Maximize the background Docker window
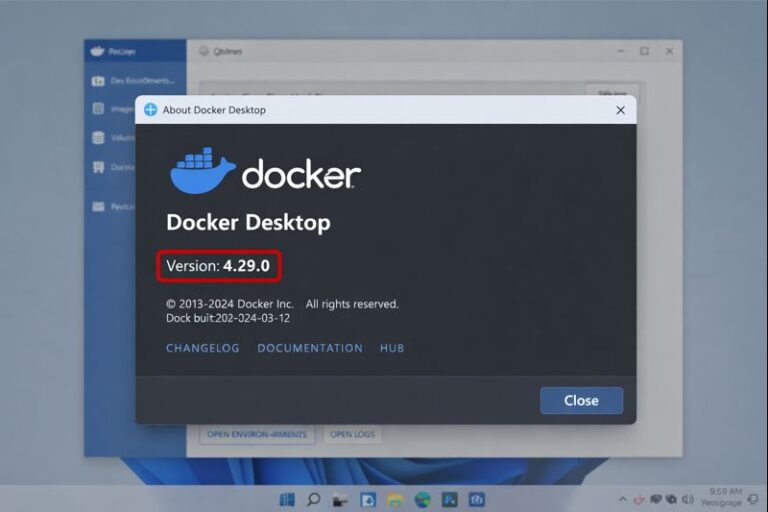Viewport: 768px width, 512px height. (645, 51)
